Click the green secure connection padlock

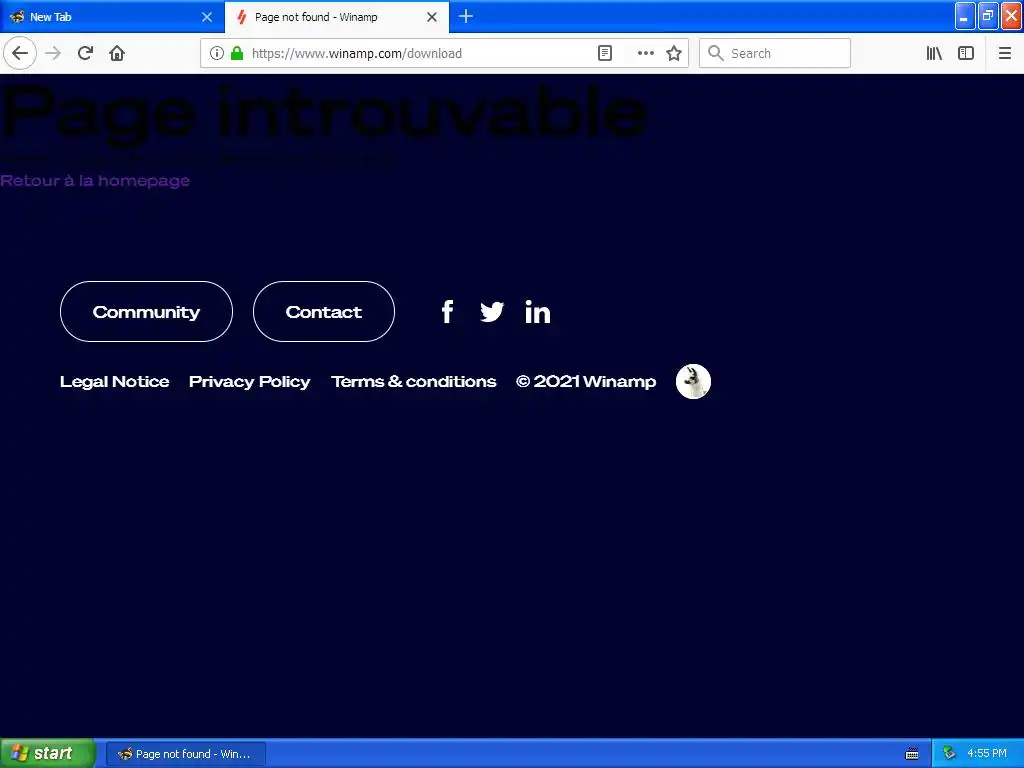pyautogui.click(x=237, y=53)
